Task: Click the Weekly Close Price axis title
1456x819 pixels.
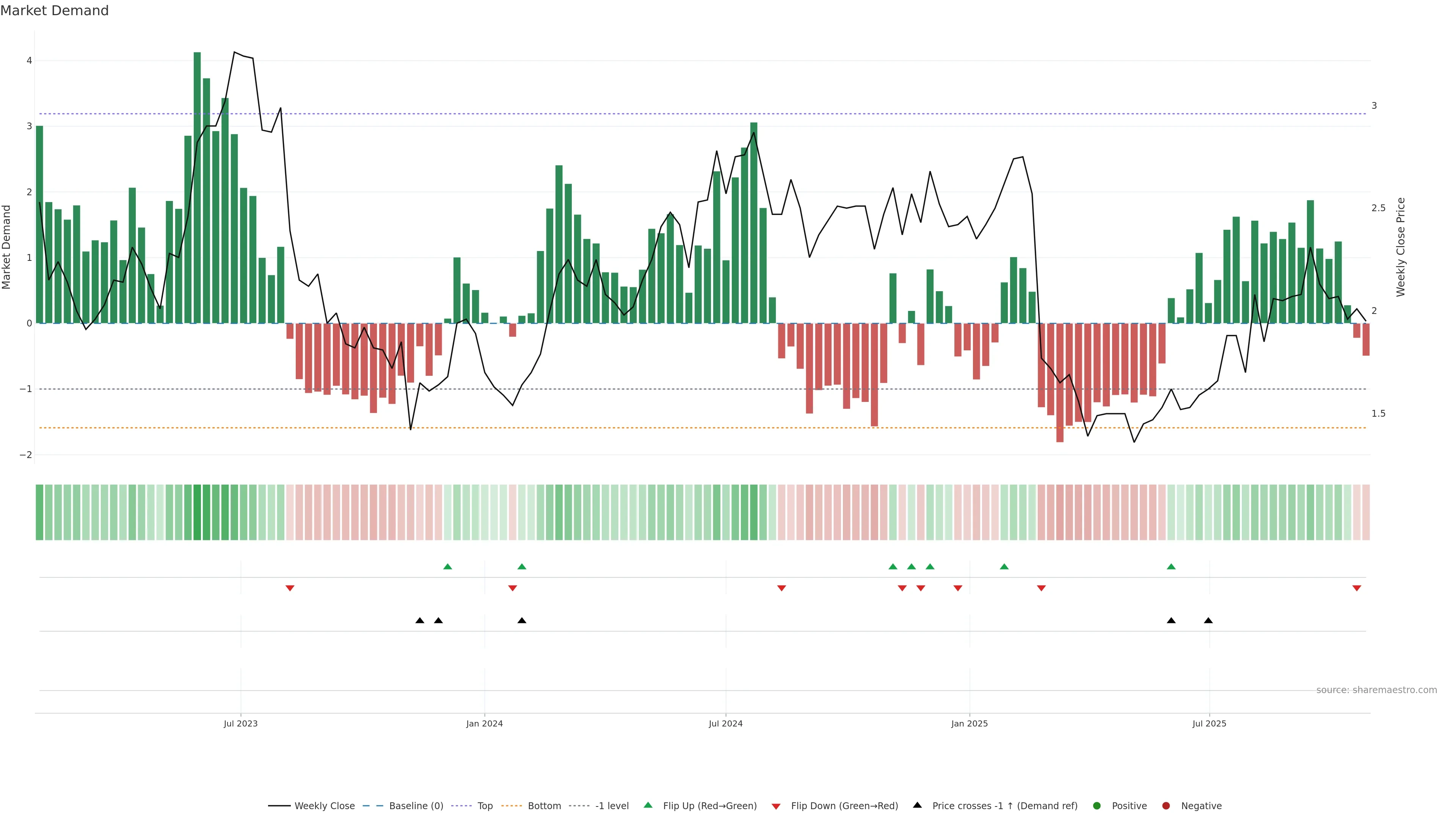Action: pyautogui.click(x=1401, y=247)
